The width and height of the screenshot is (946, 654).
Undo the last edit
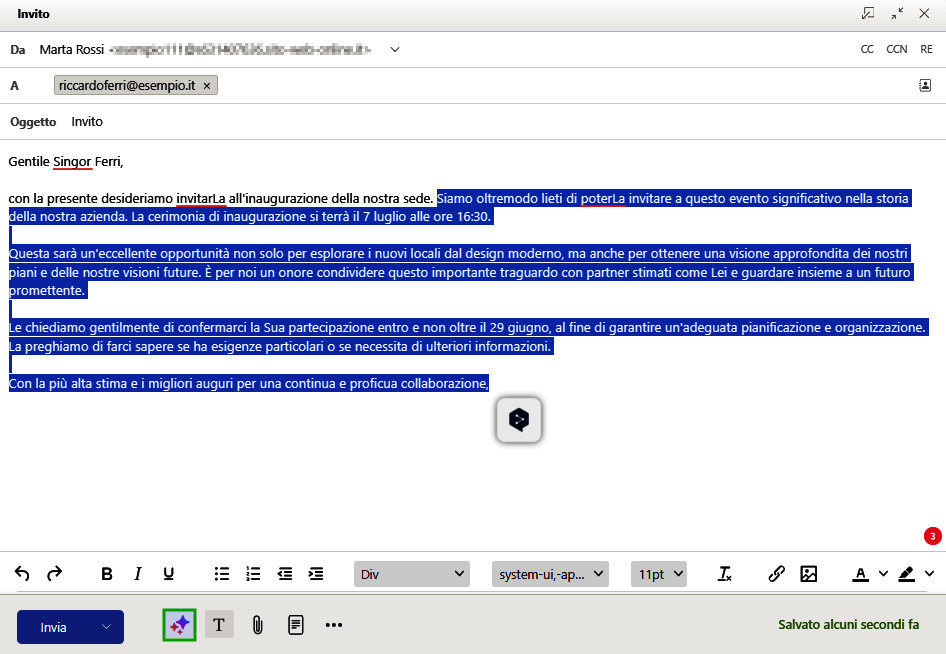[x=22, y=574]
